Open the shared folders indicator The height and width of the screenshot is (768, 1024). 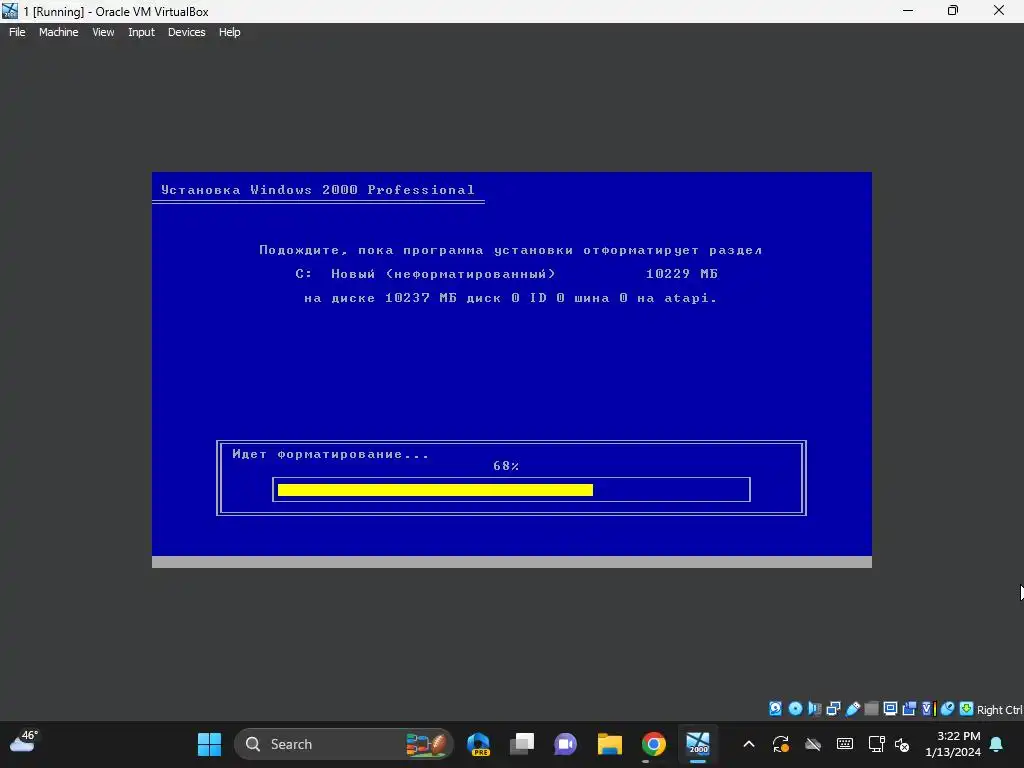(x=871, y=709)
